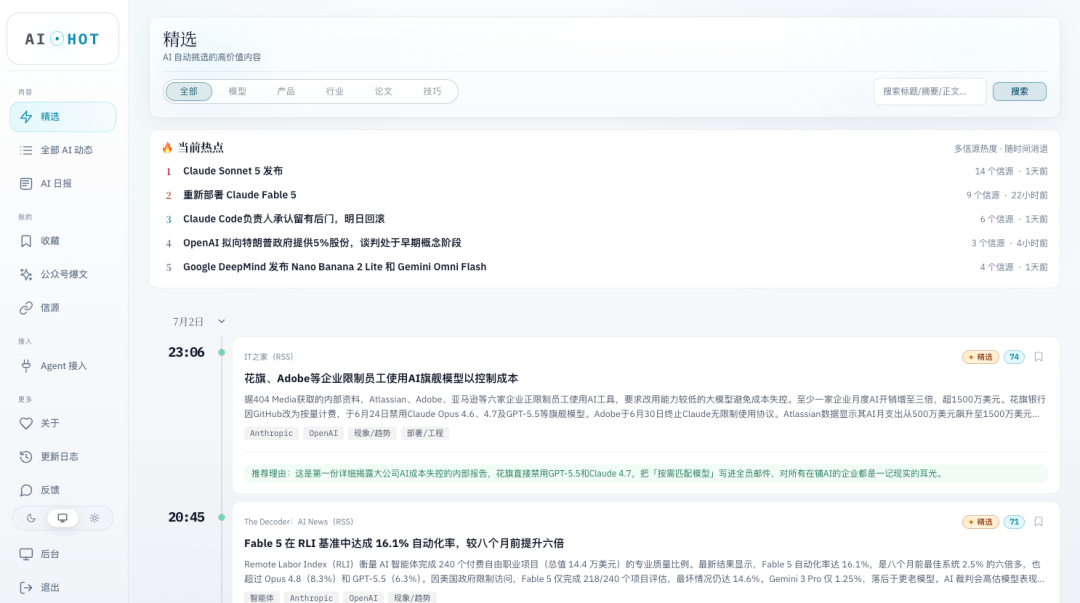Click 精选 badge on 花旗 article

[x=981, y=357]
